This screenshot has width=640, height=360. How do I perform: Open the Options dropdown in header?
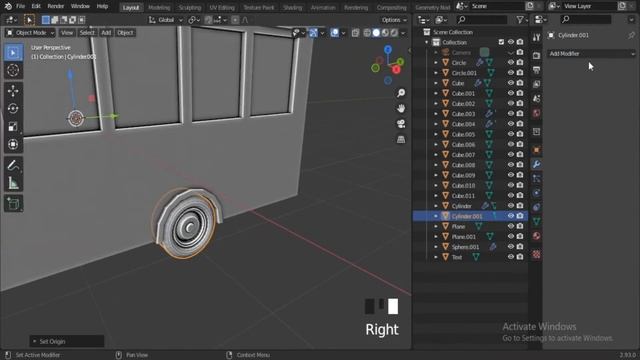point(393,20)
